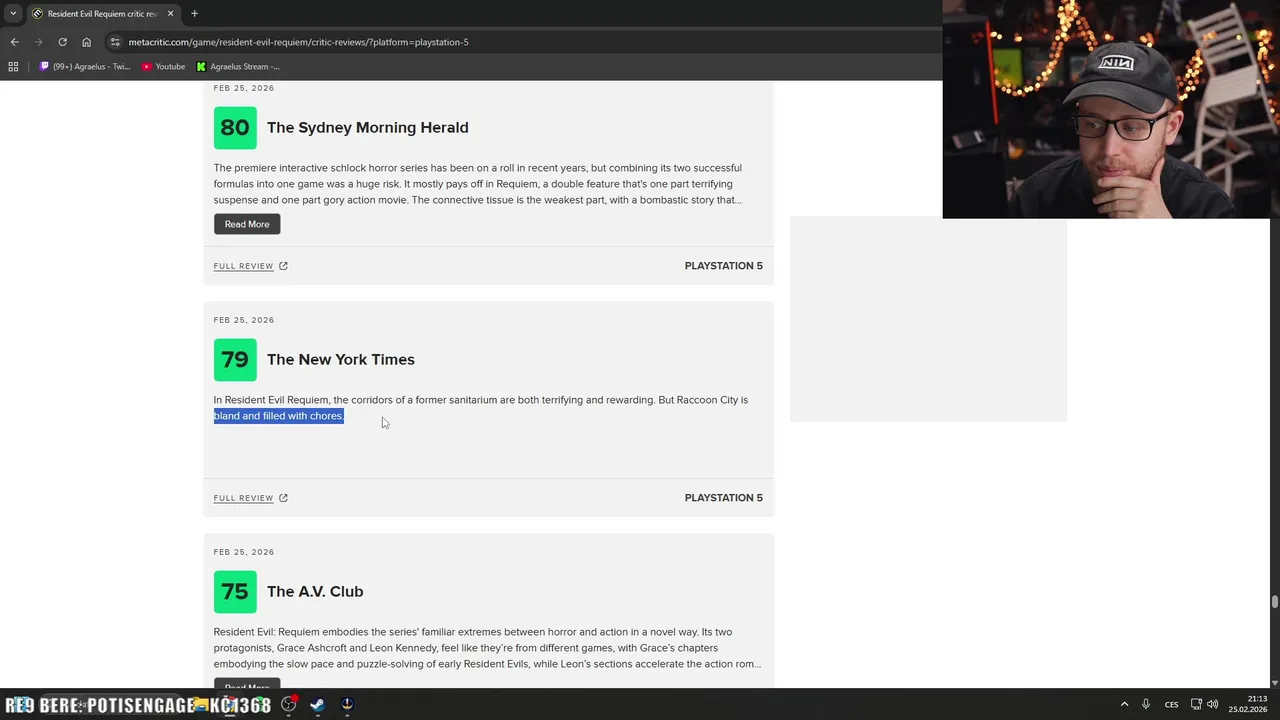Go back to the previous page
1280x720 pixels.
[x=14, y=42]
